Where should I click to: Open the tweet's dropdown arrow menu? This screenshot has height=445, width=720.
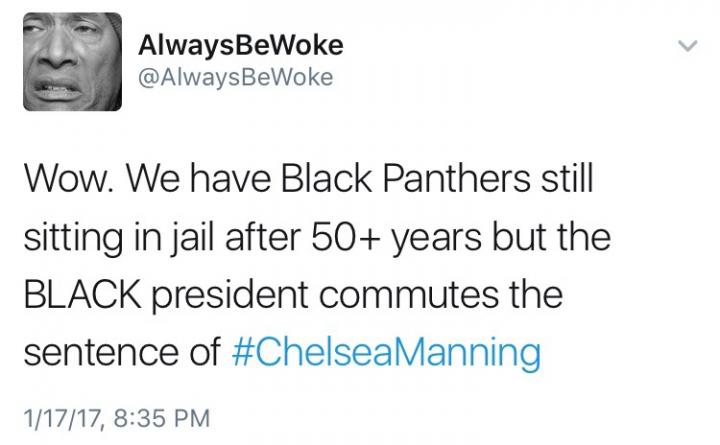tap(688, 45)
